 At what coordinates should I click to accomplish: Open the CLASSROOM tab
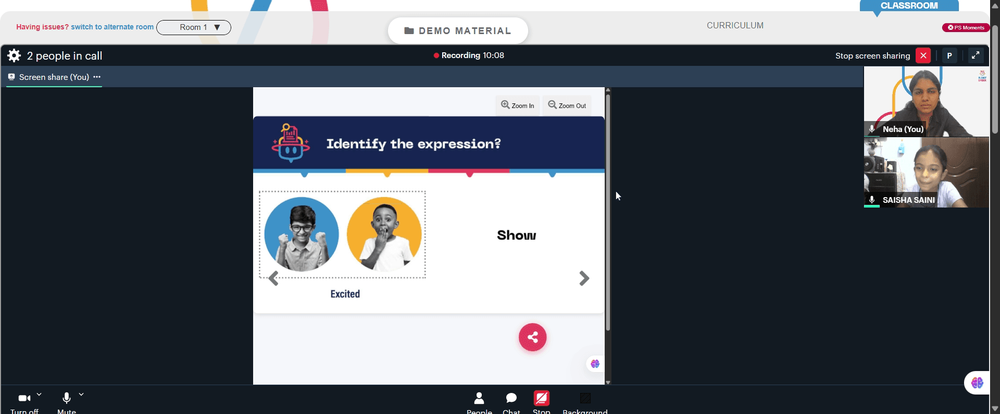(x=909, y=5)
